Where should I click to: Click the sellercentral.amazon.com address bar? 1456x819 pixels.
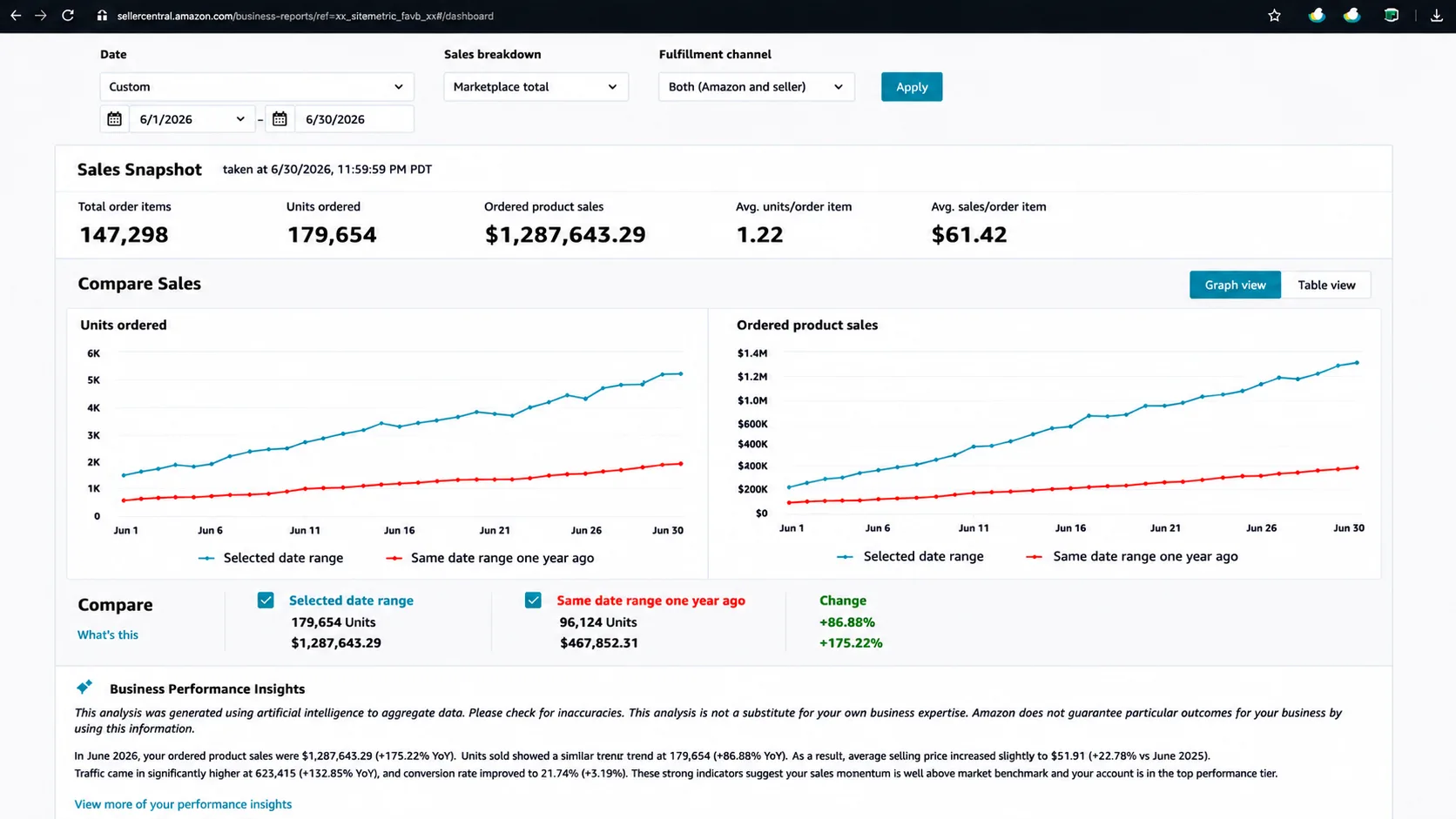305,16
